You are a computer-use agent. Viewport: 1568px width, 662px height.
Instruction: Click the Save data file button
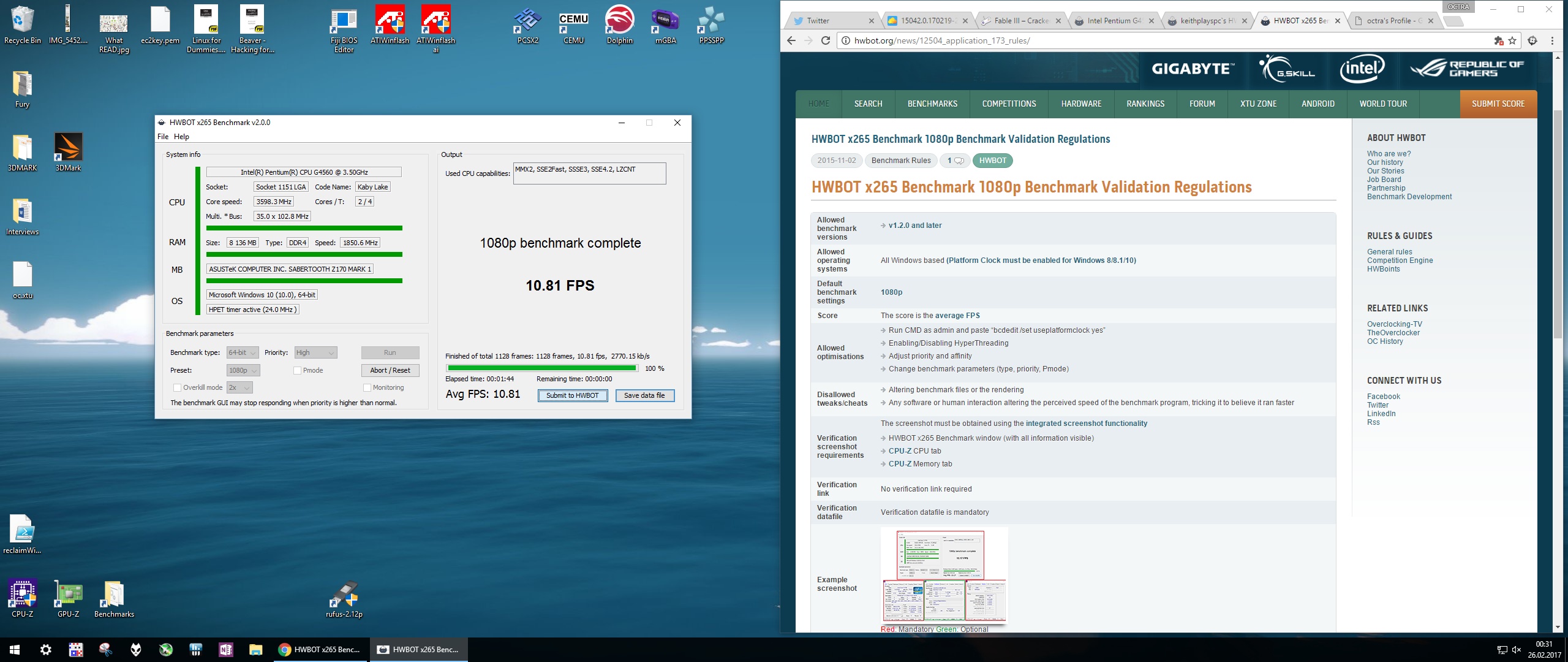coord(644,395)
